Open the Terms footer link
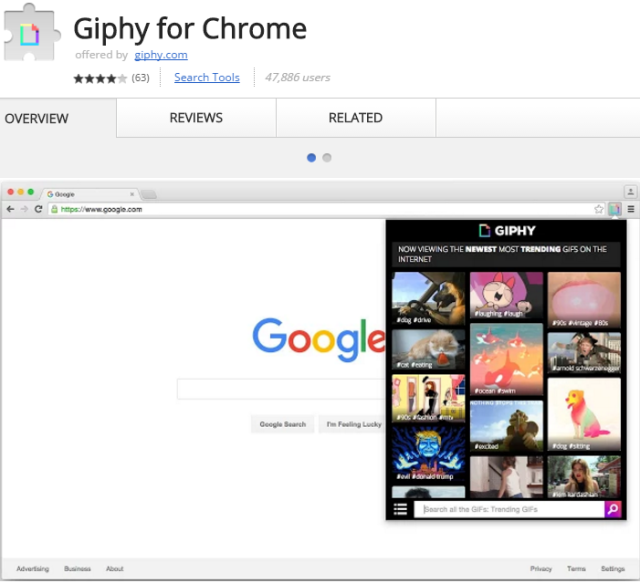 point(576,569)
